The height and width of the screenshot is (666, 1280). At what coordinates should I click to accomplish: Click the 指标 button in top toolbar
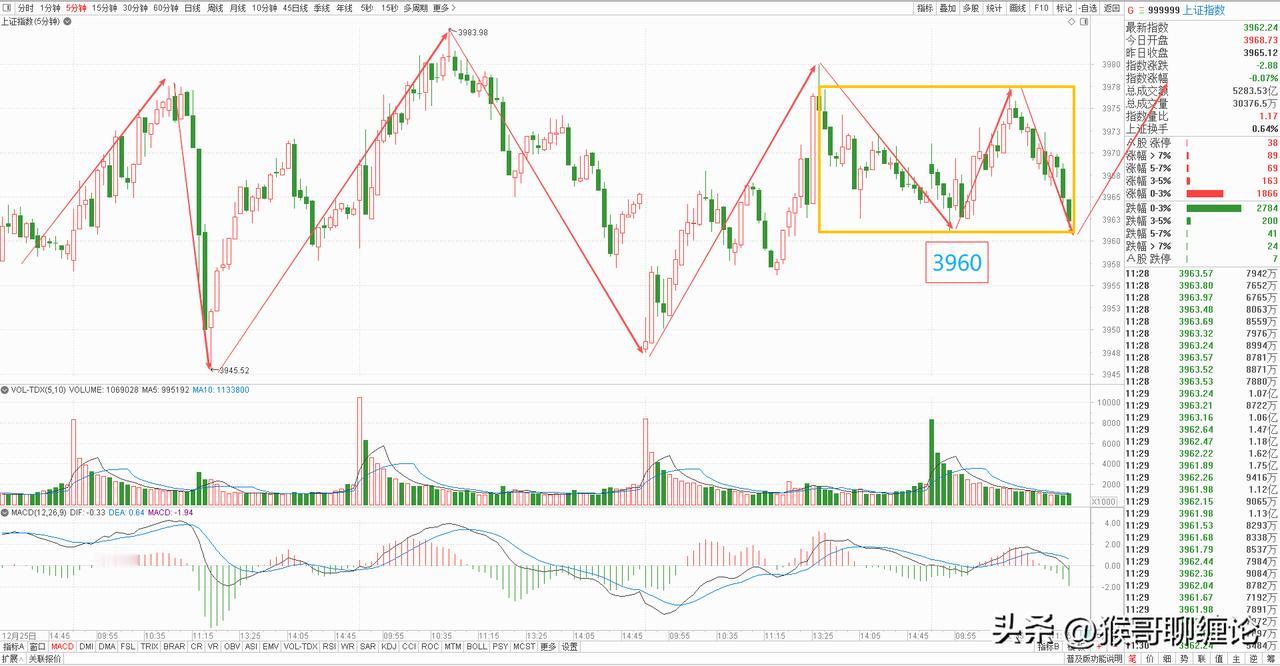pyautogui.click(x=925, y=8)
